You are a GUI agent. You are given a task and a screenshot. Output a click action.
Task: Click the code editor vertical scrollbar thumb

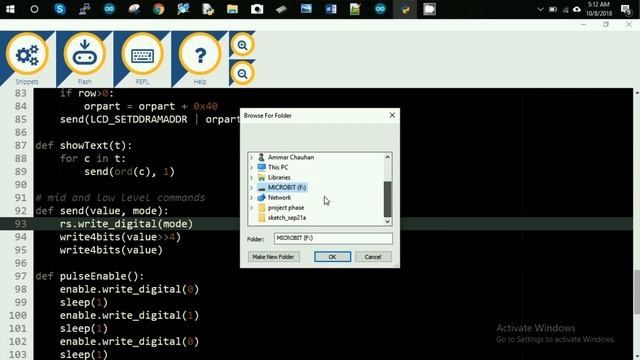click(x=637, y=292)
